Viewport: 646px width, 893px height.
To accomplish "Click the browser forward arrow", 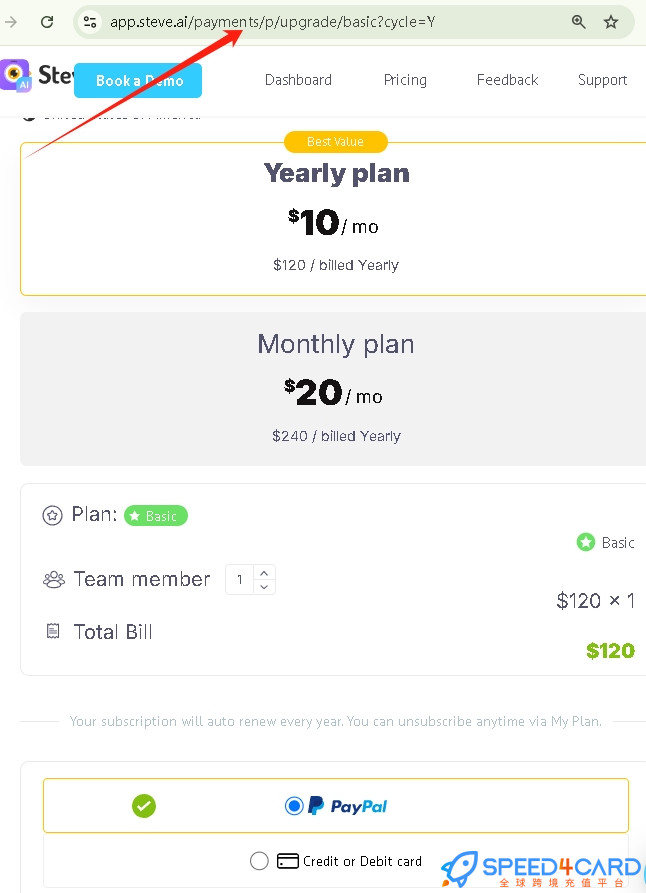I will [x=11, y=22].
